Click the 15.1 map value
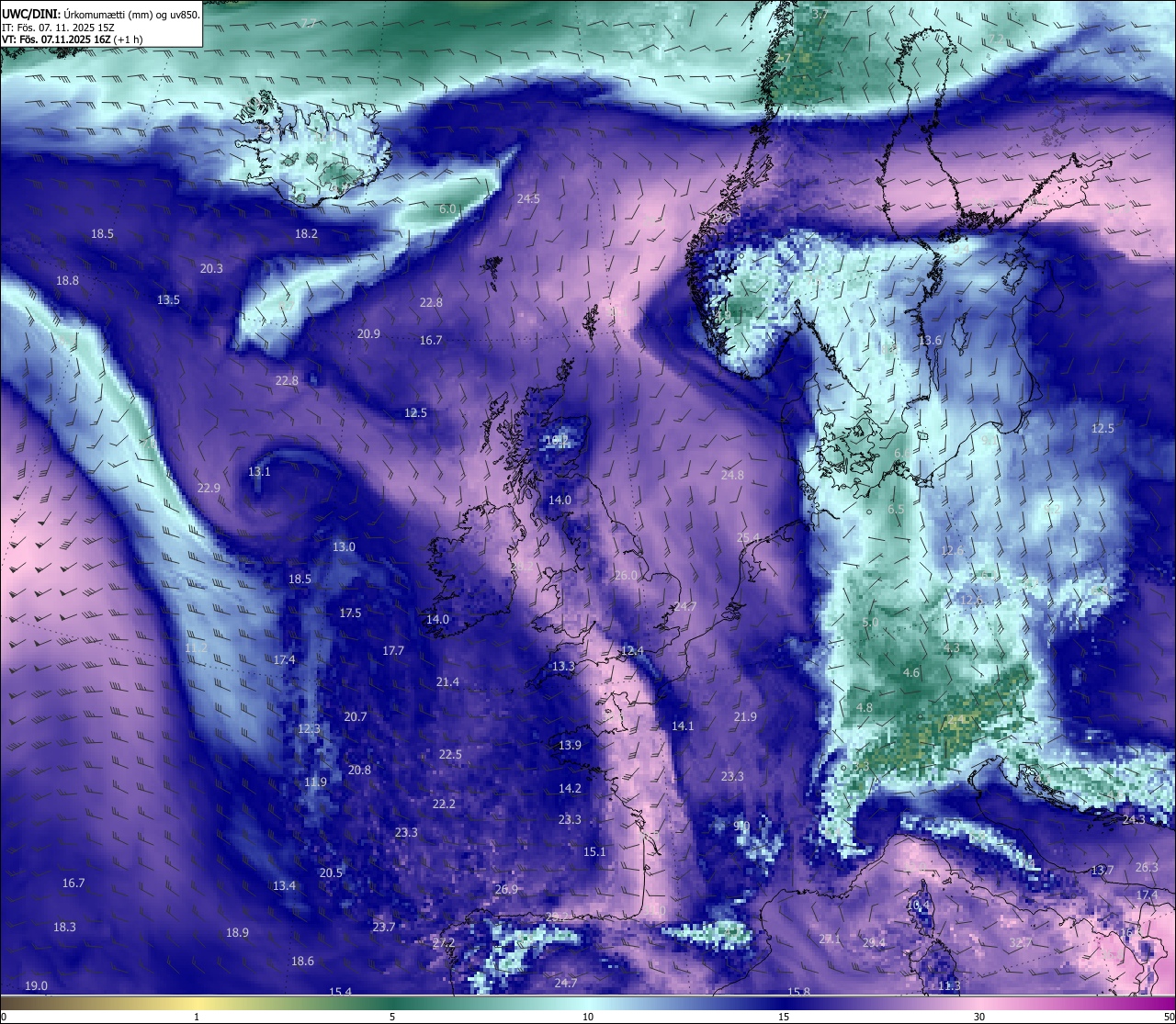 (x=594, y=852)
